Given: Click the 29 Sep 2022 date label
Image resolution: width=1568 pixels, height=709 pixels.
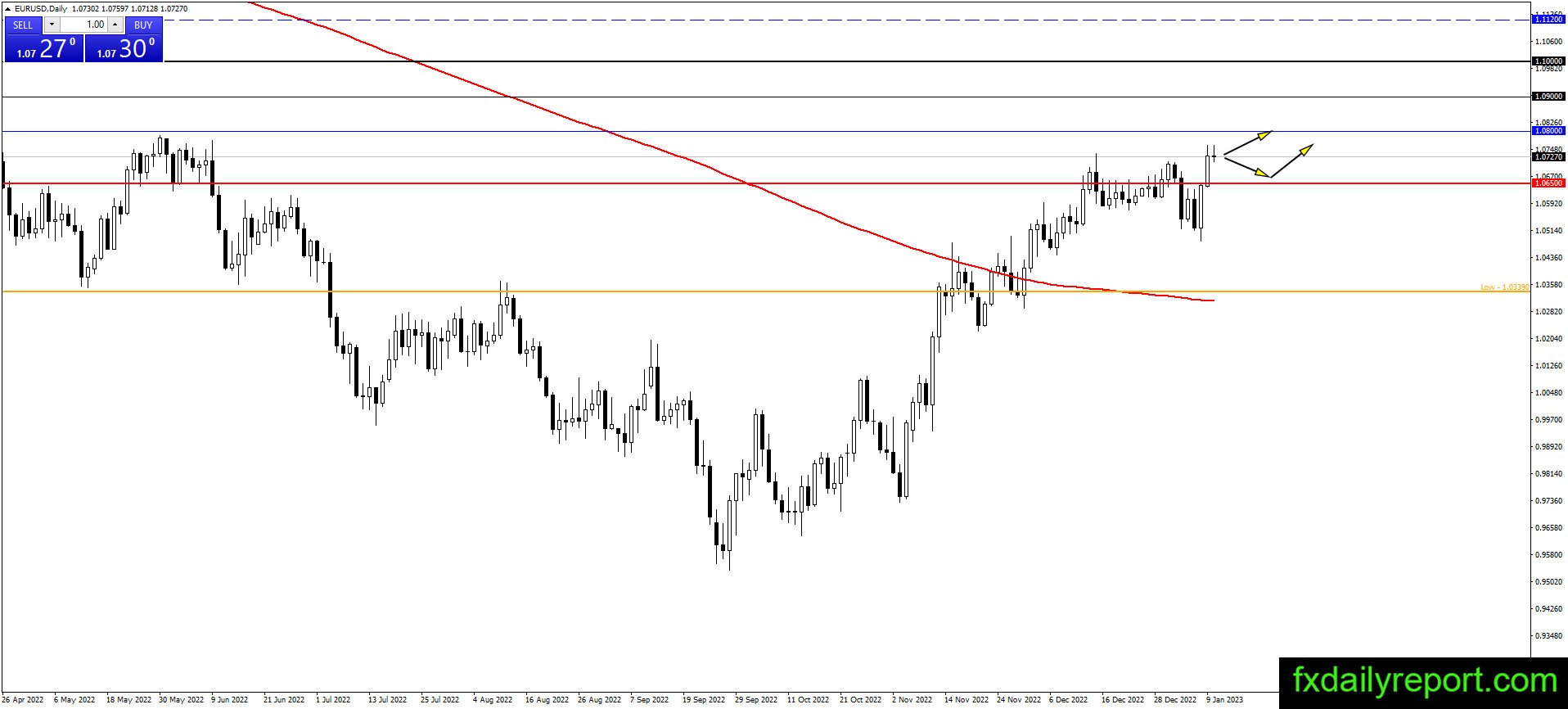Looking at the screenshot, I should (756, 700).
